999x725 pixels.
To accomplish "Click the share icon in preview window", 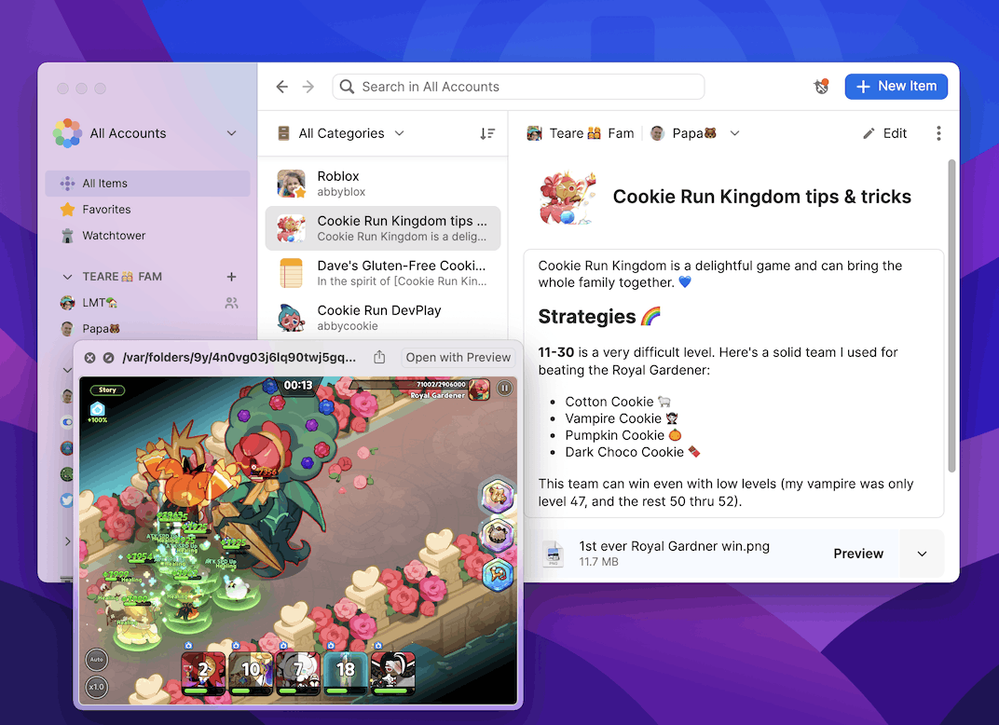I will pos(379,357).
